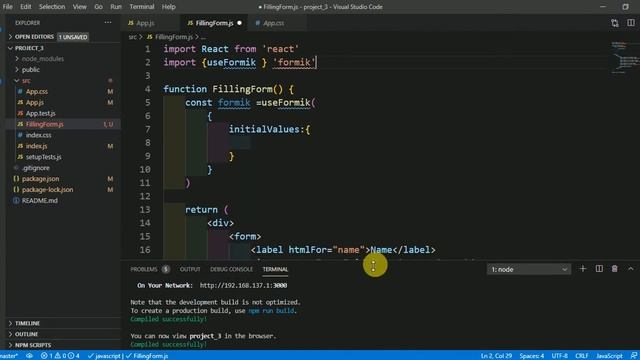The height and width of the screenshot is (360, 640).
Task: Click the code minimap overview
Action: 624,57
